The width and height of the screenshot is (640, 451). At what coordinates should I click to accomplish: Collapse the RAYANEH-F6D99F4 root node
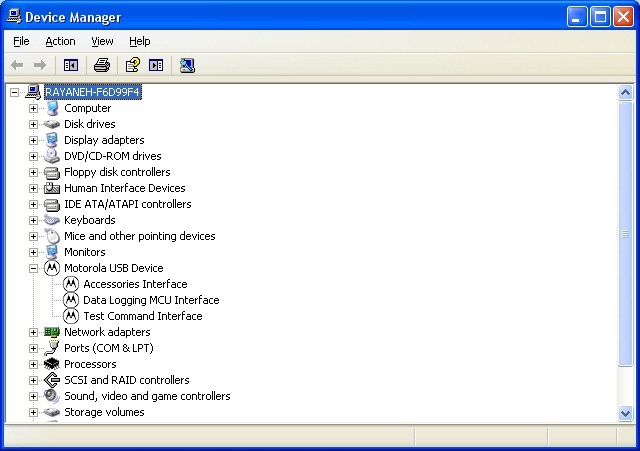pos(14,92)
